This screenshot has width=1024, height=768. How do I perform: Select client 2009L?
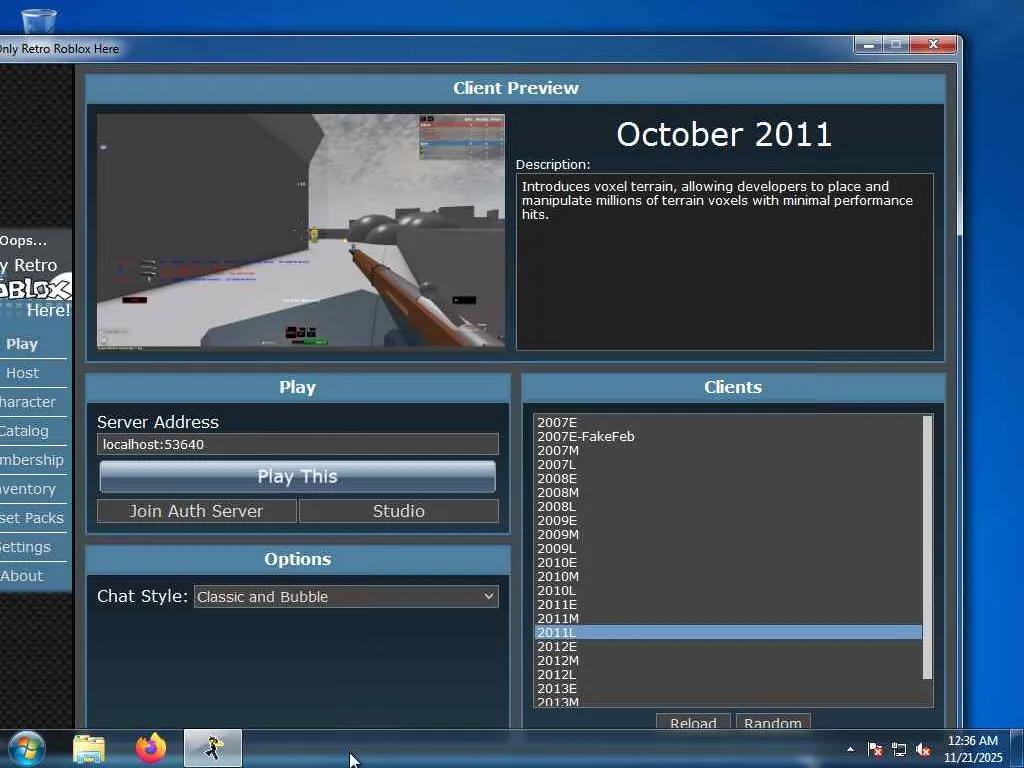(728, 549)
